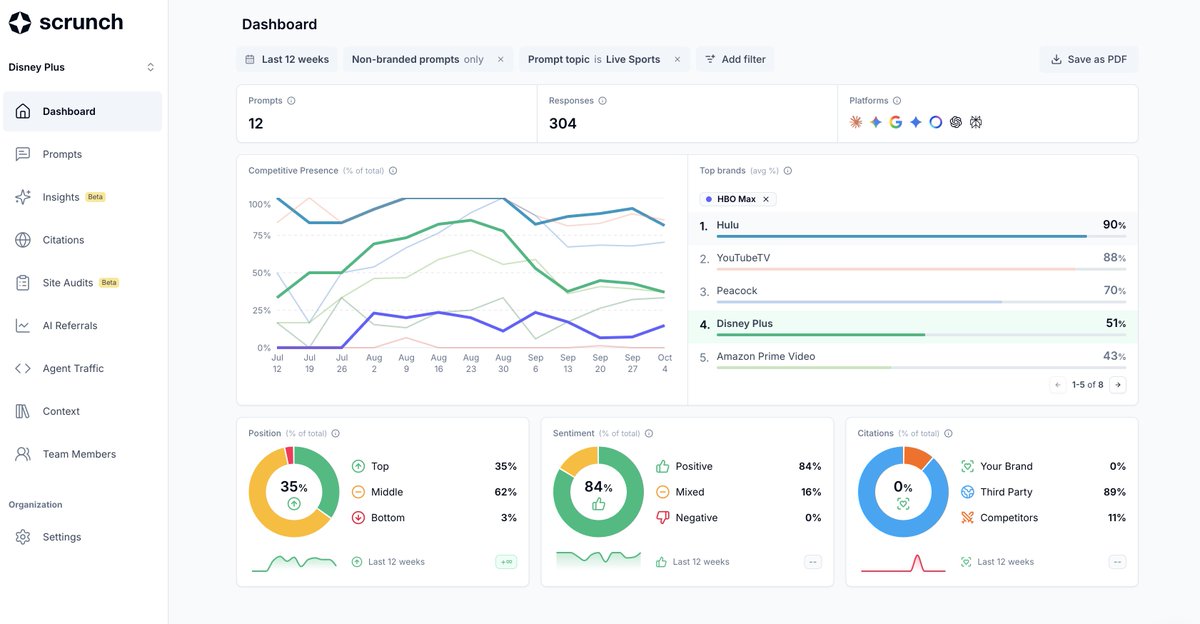Open Agent Traffic in the sidebar
1200x624 pixels.
(82, 369)
